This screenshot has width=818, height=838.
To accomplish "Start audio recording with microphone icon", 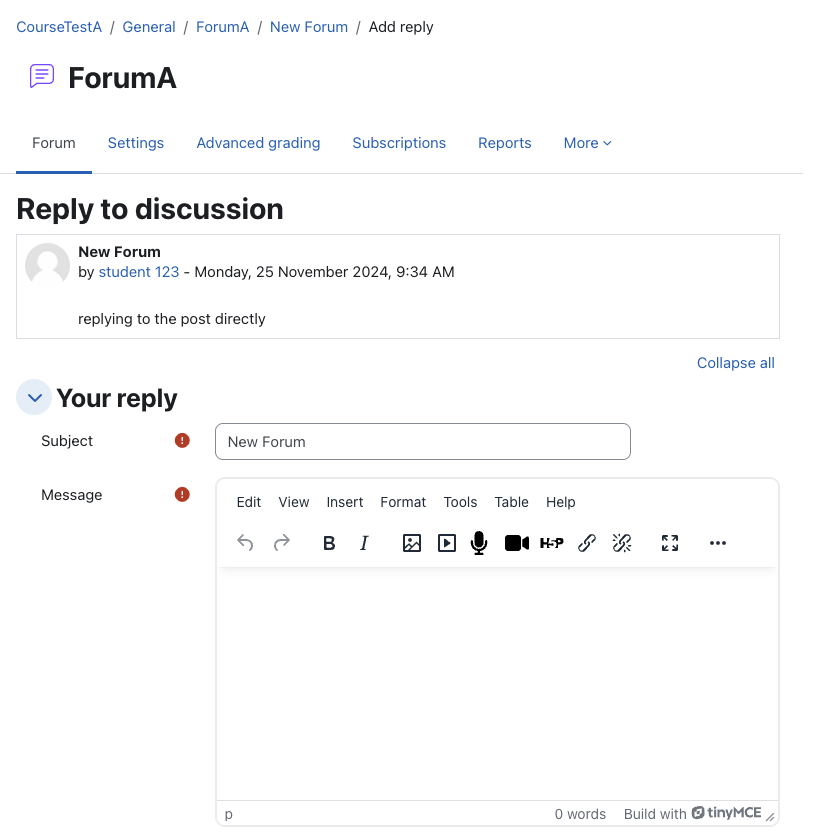I will tap(479, 543).
